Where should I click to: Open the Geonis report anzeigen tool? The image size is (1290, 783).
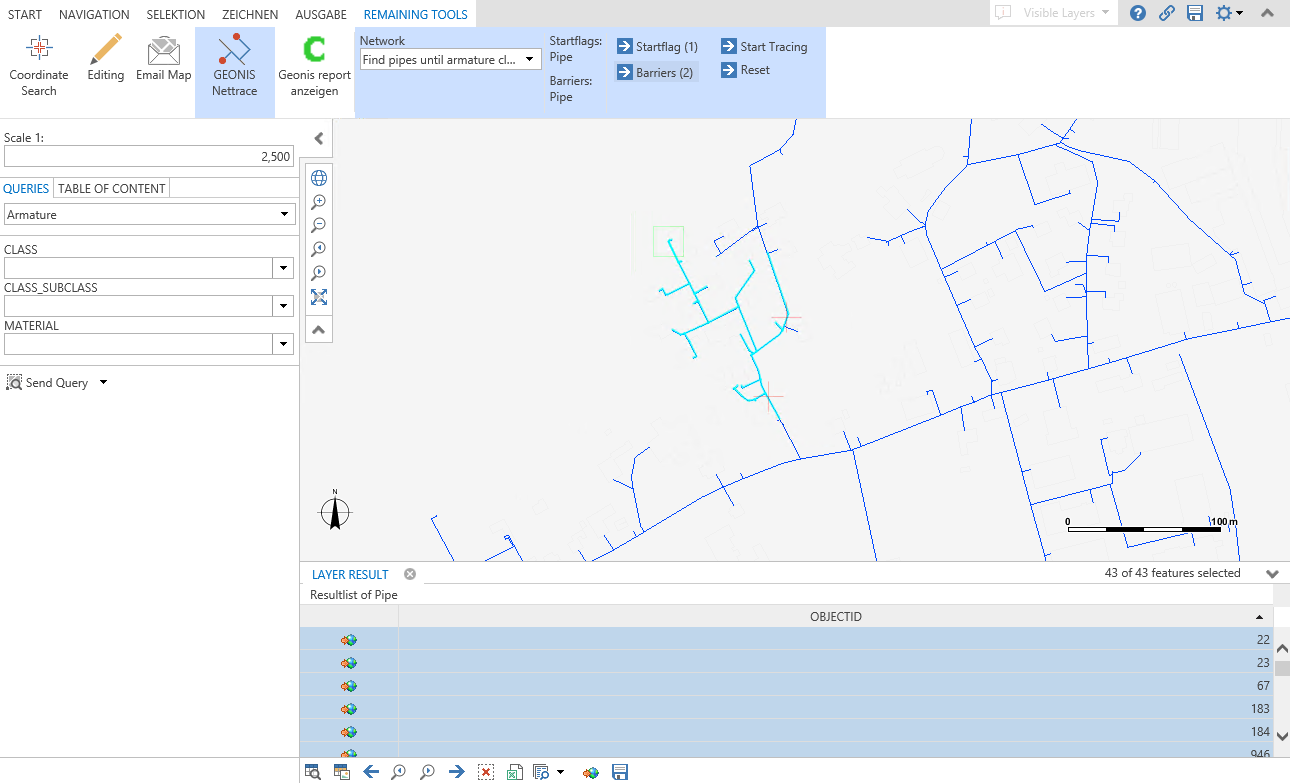click(x=314, y=63)
